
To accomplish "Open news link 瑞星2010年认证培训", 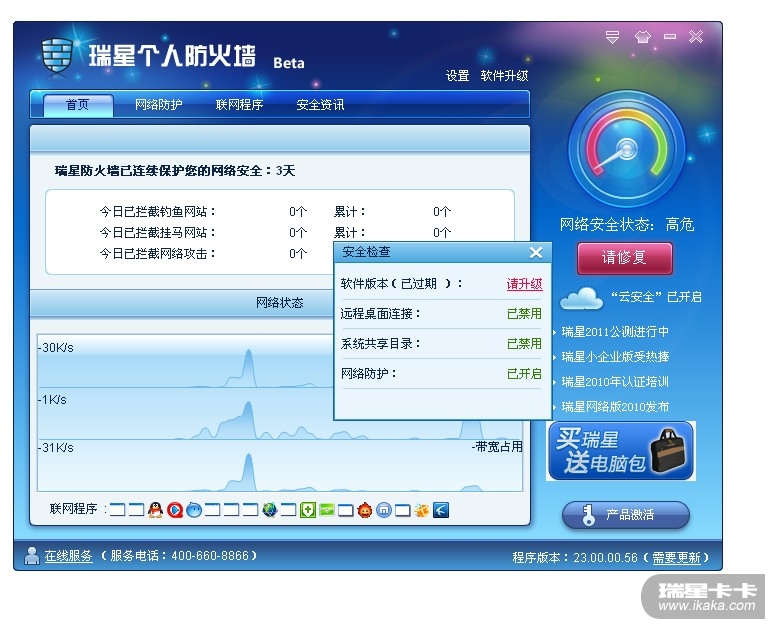I will [x=615, y=382].
